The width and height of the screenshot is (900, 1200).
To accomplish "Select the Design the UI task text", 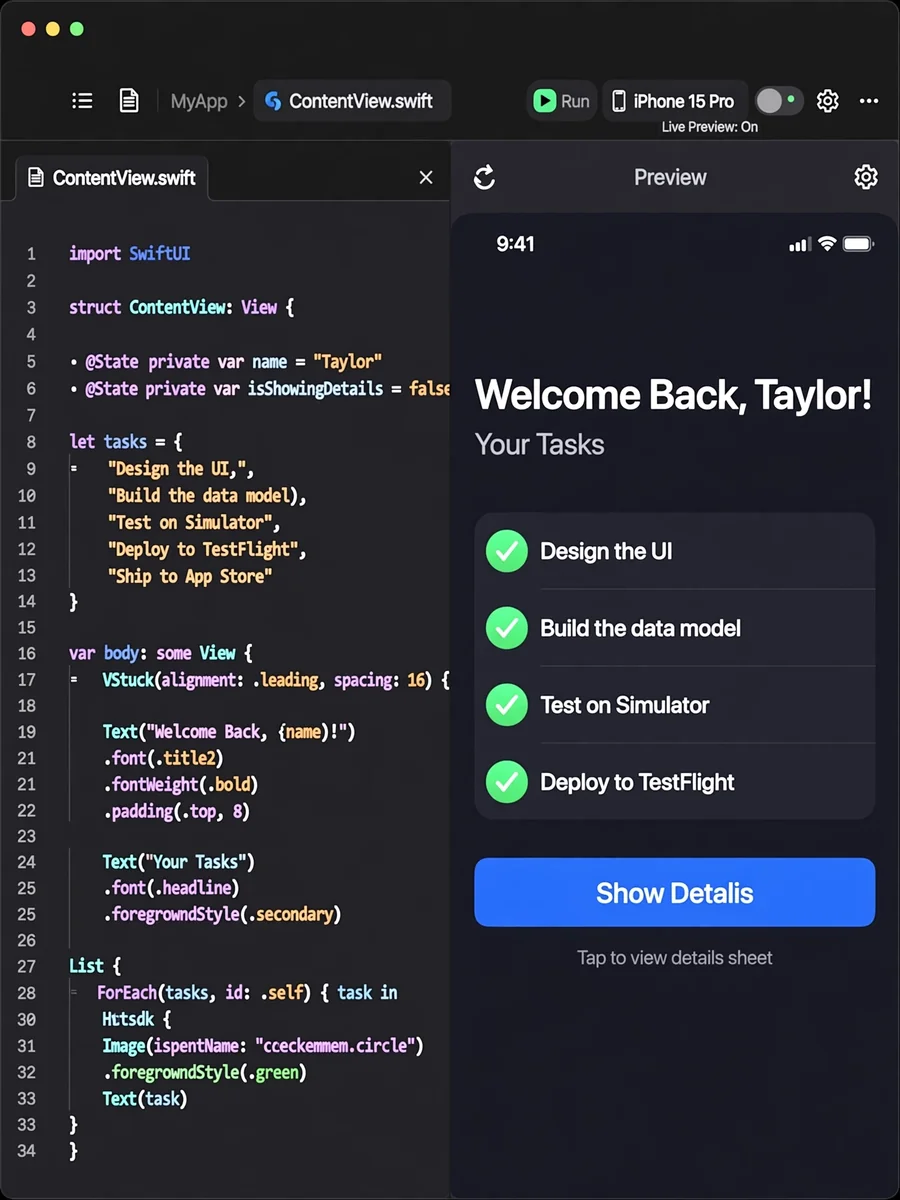I will [x=606, y=551].
